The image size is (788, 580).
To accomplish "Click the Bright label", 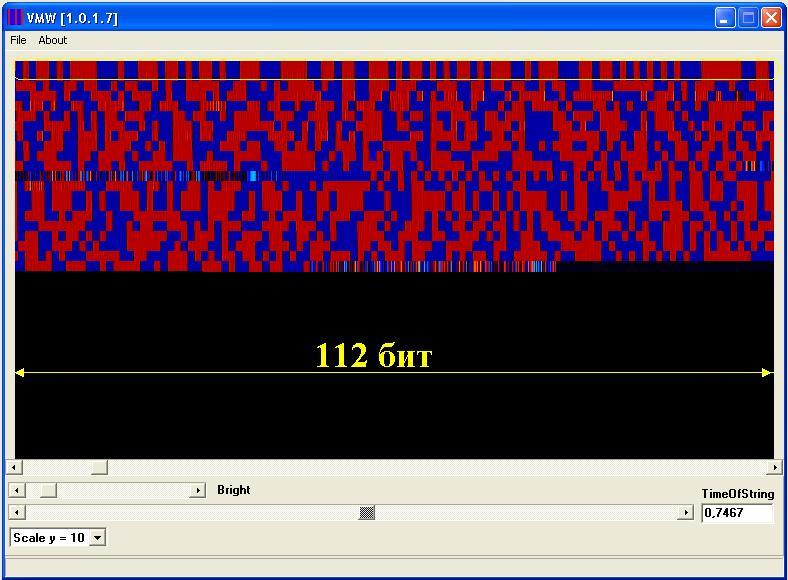I will point(234,490).
